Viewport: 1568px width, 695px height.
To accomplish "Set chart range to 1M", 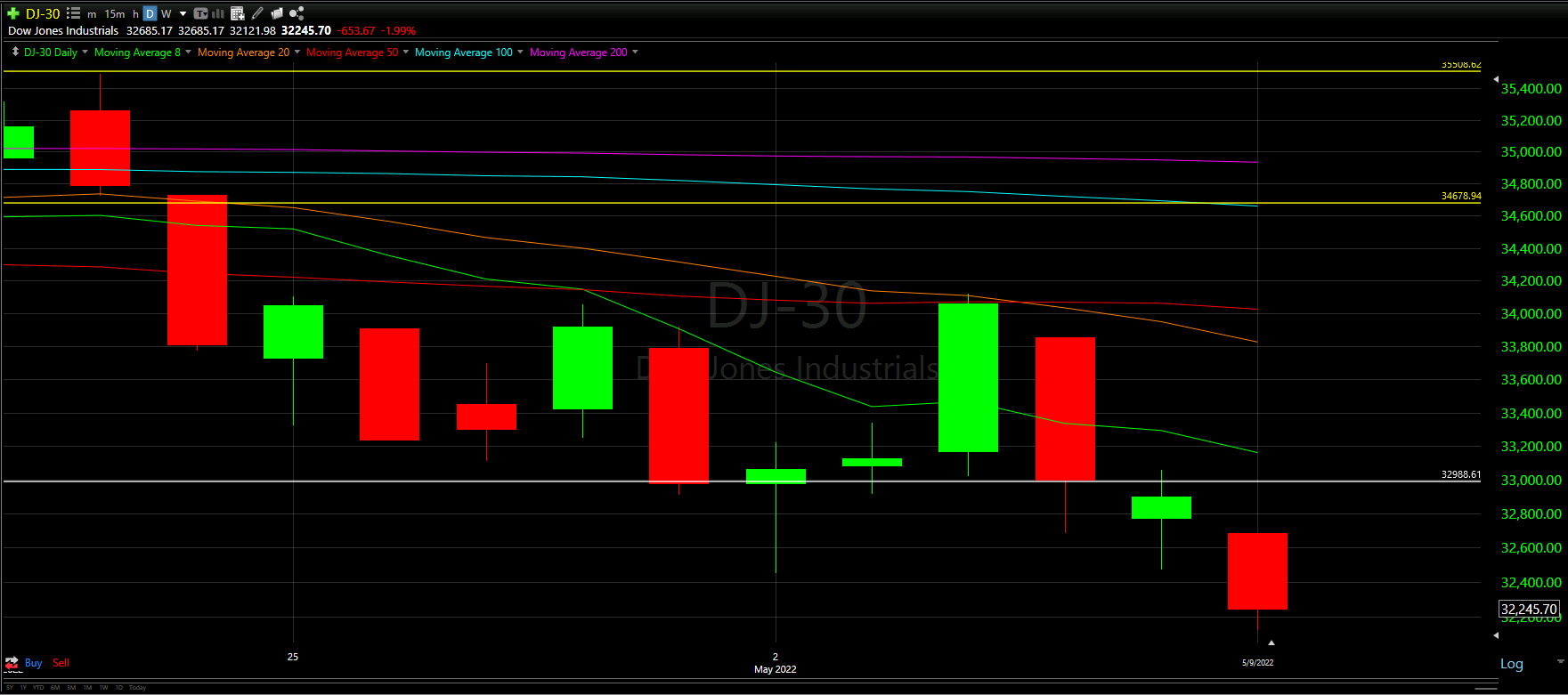I will click(x=87, y=687).
